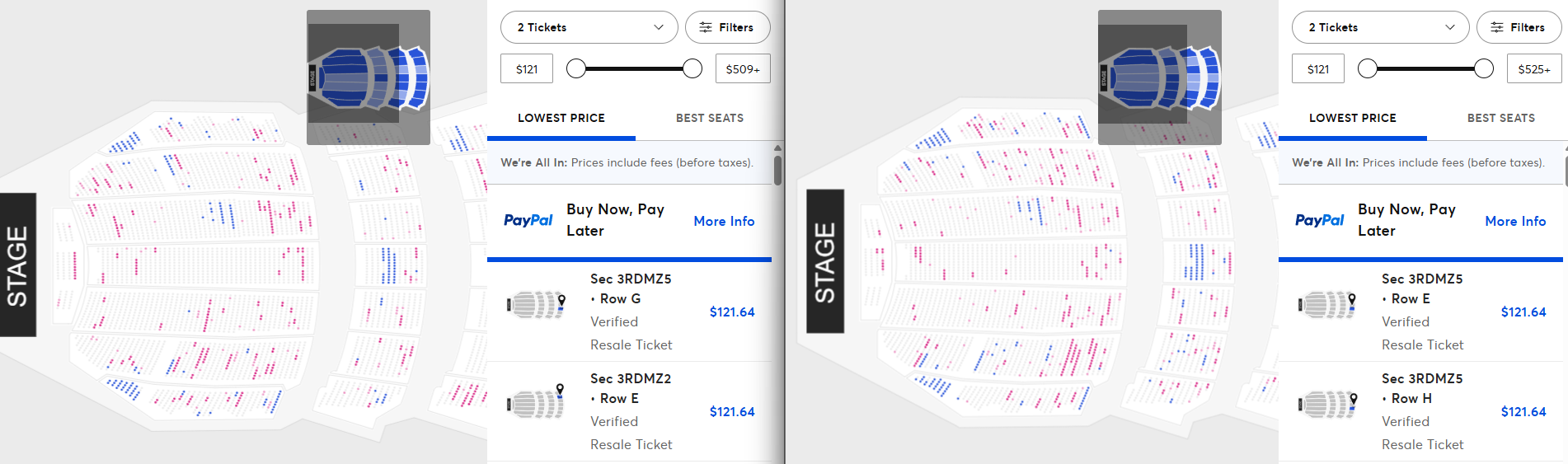The height and width of the screenshot is (464, 1568).
Task: Click venue map icon for 3RDMZ2 Row E
Action: point(537,404)
